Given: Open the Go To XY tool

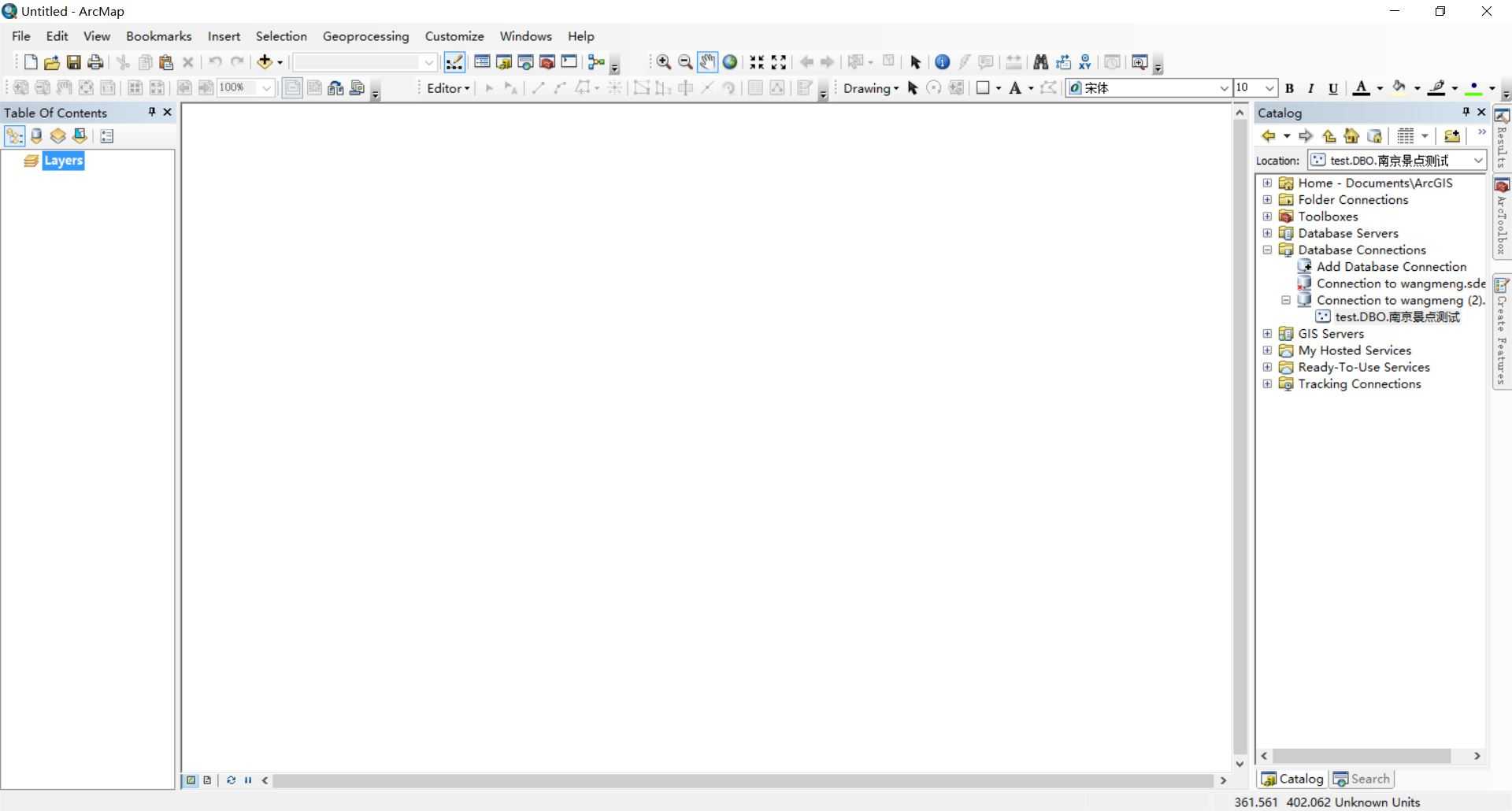Looking at the screenshot, I should (1085, 62).
